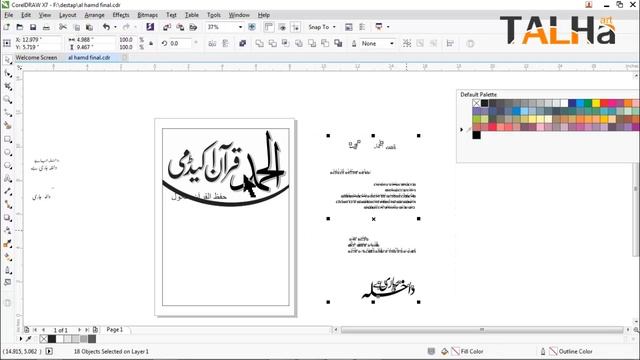The height and width of the screenshot is (360, 640).
Task: Toggle Show rulers button
Action: point(269,27)
